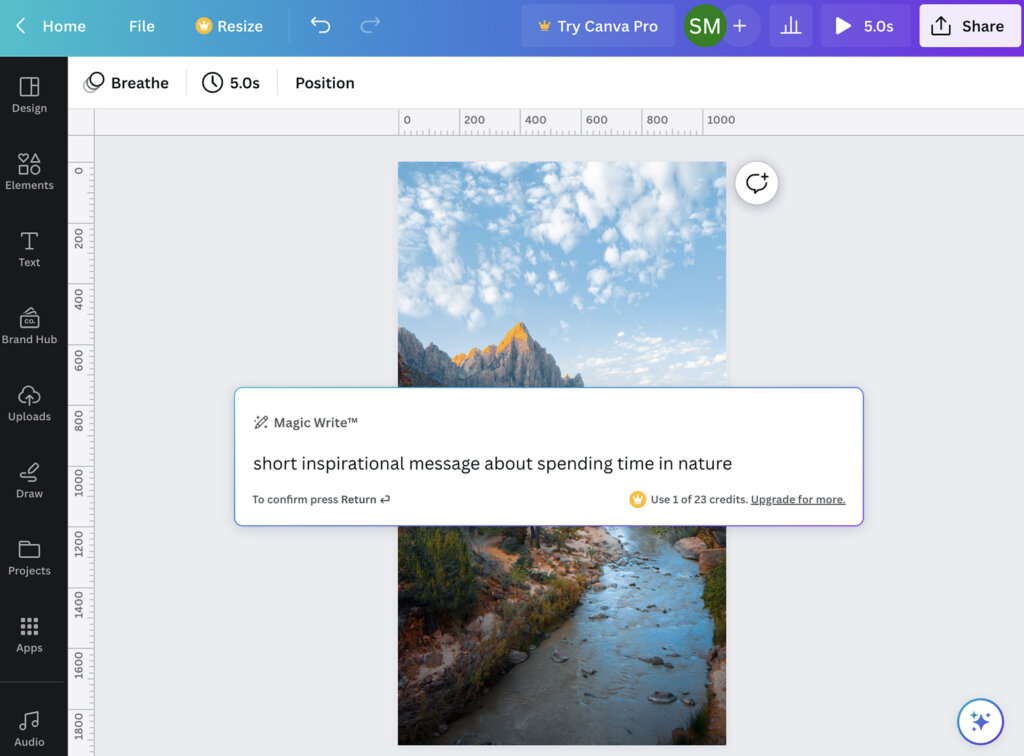Open the Projects panel
Viewport: 1024px width, 756px height.
pyautogui.click(x=29, y=555)
